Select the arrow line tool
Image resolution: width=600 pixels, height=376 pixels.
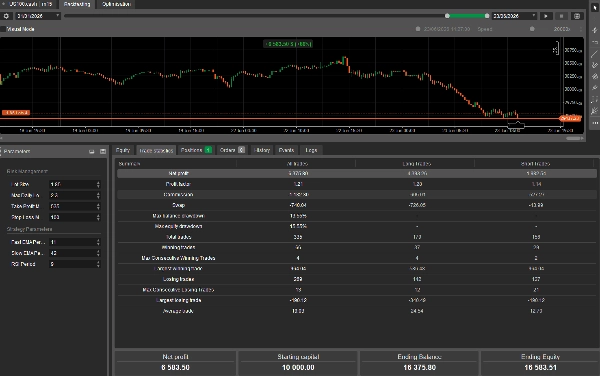(x=595, y=88)
